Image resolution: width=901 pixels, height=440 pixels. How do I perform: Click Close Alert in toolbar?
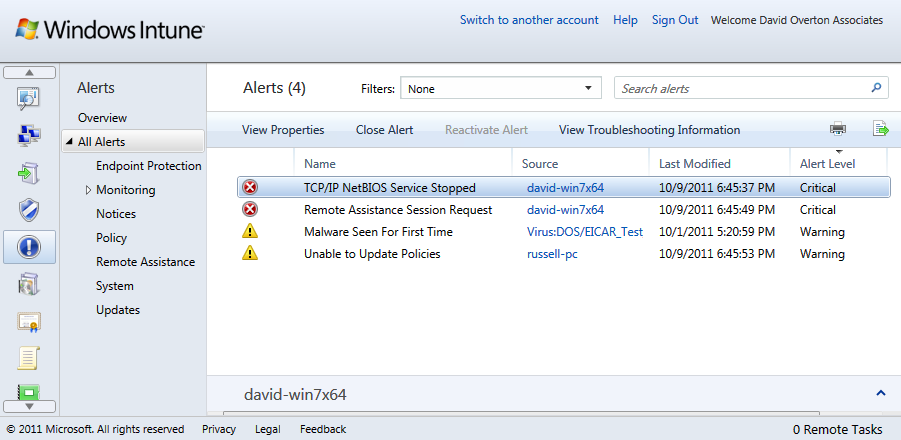click(384, 130)
